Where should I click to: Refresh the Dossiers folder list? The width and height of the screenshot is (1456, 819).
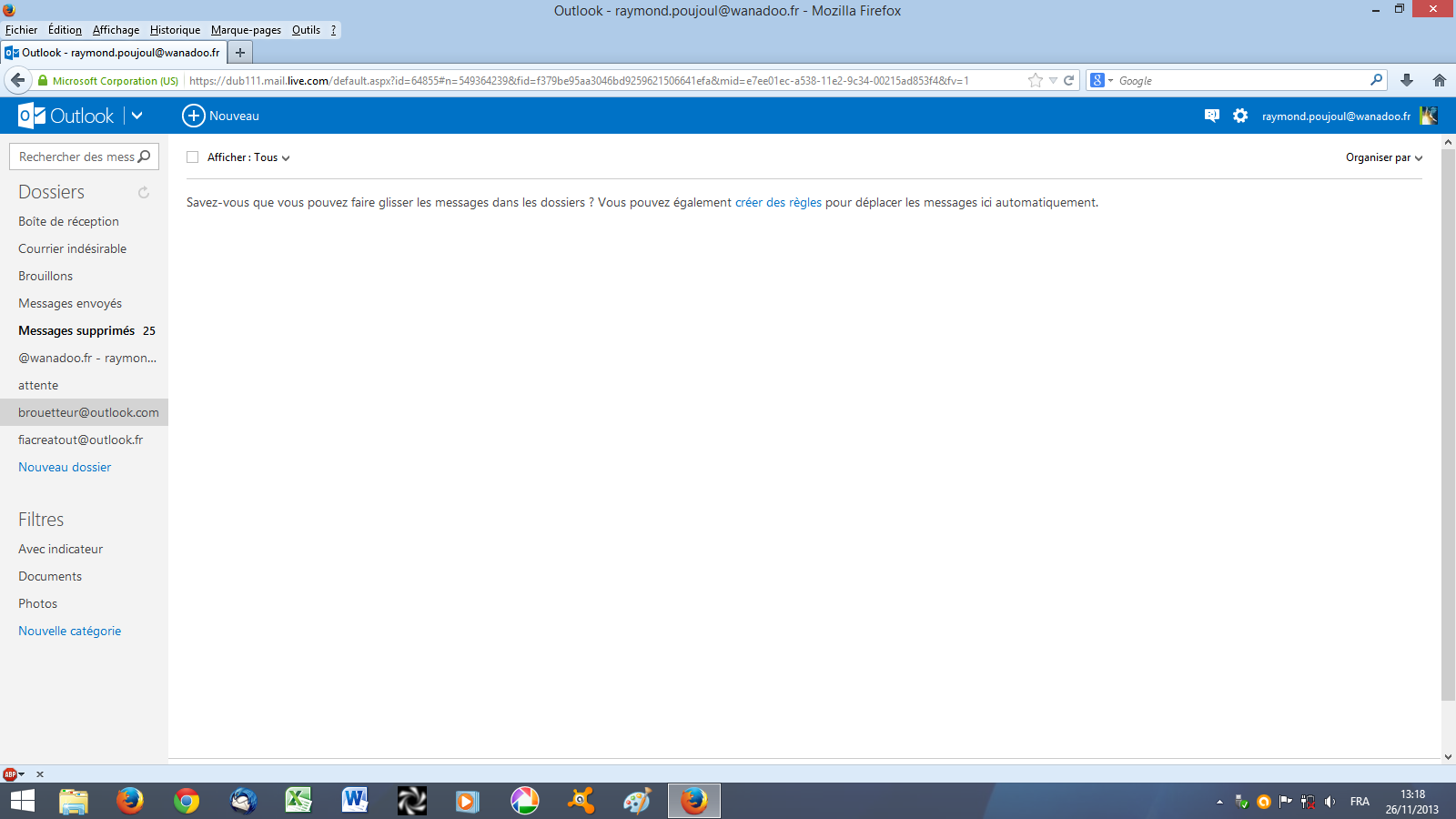point(144,192)
